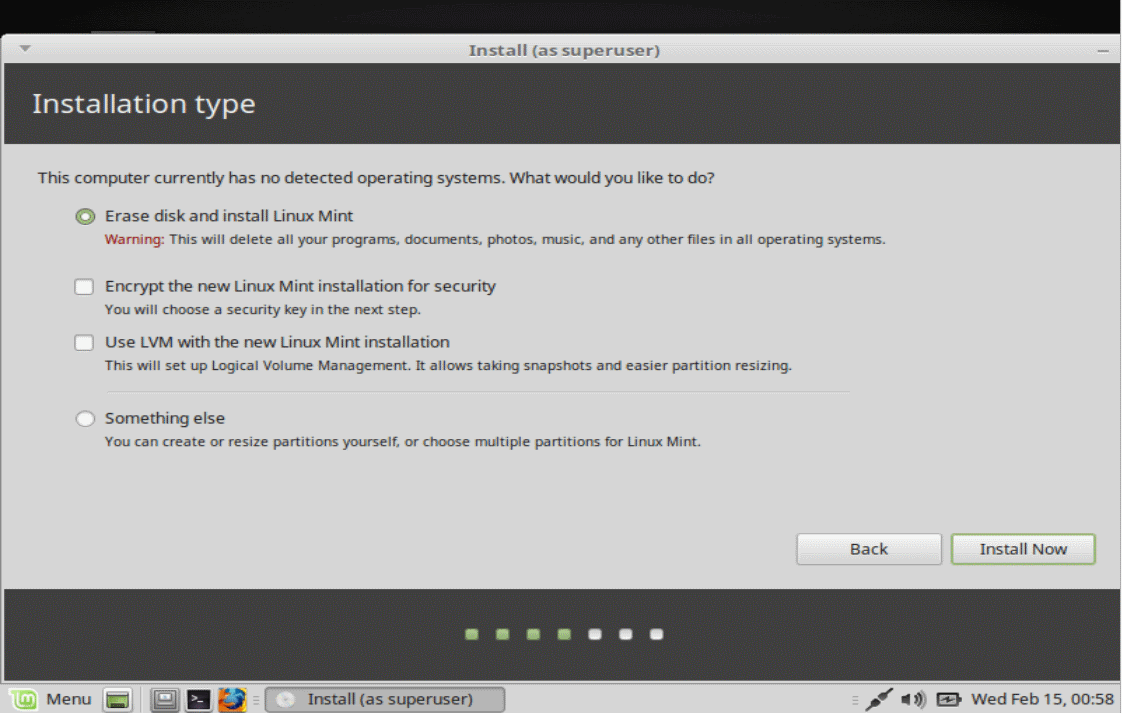Viewport: 1122px width, 713px height.
Task: Click the Show Desktop icon in panel
Action: tap(117, 699)
